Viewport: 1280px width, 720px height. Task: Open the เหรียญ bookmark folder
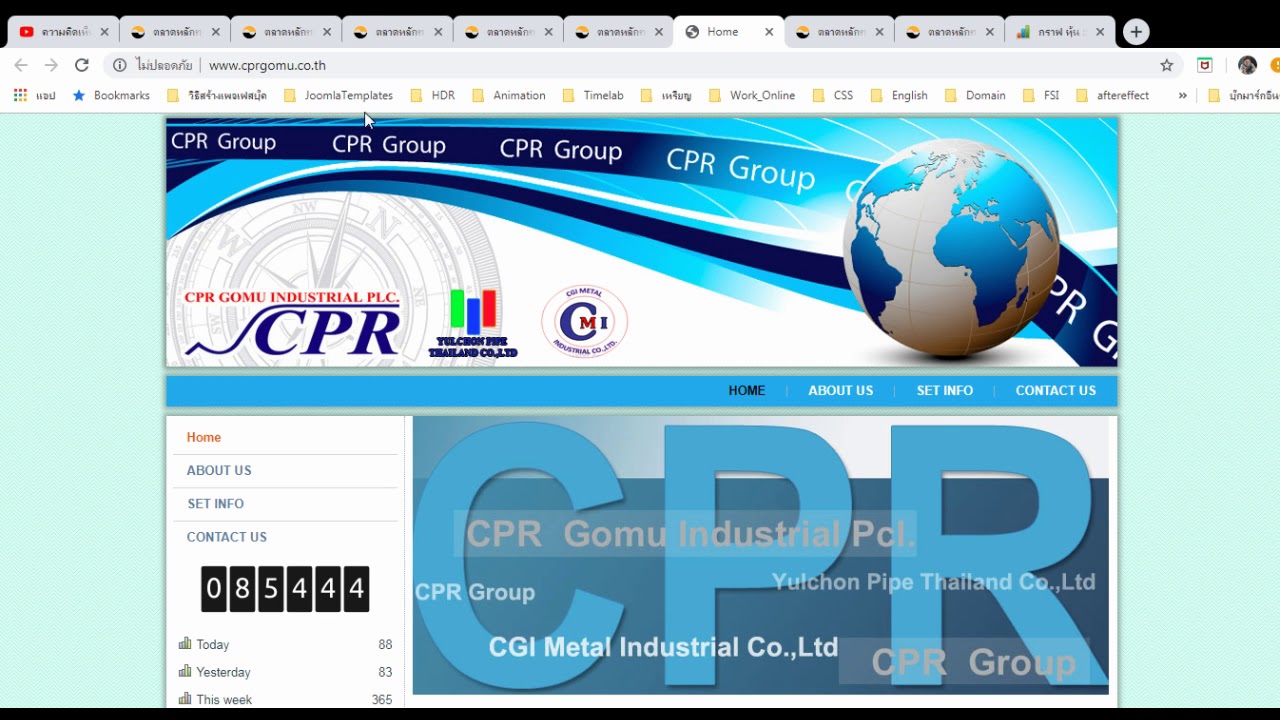coord(666,95)
